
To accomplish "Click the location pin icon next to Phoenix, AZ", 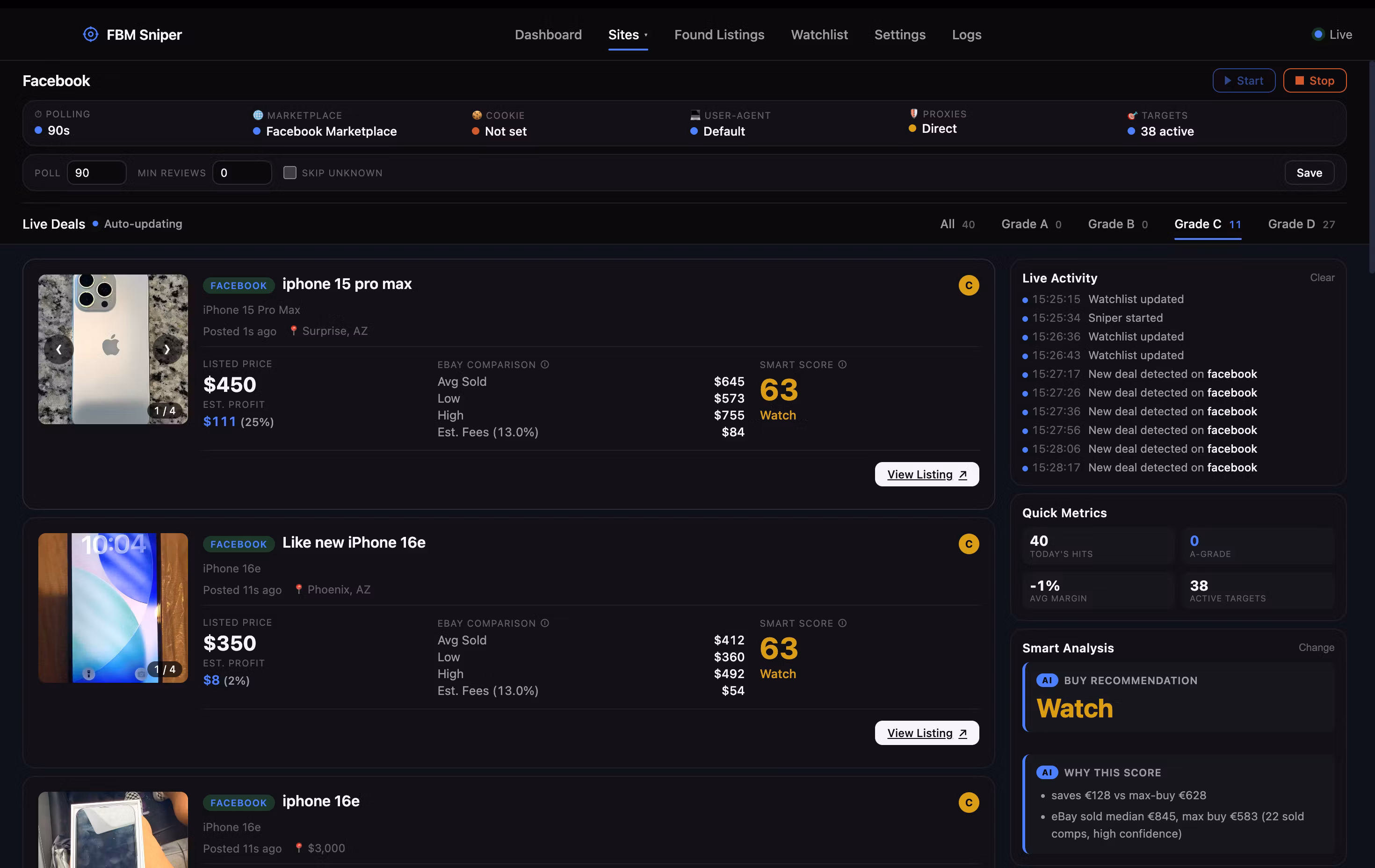I will (299, 589).
